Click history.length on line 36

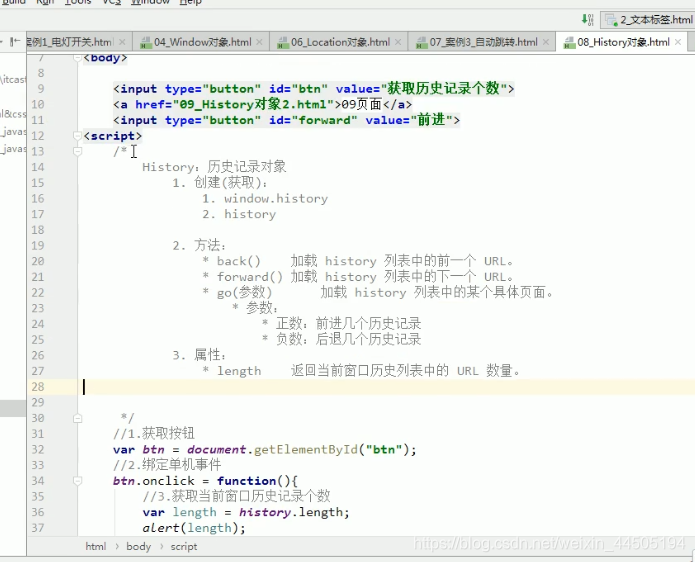tap(291, 512)
